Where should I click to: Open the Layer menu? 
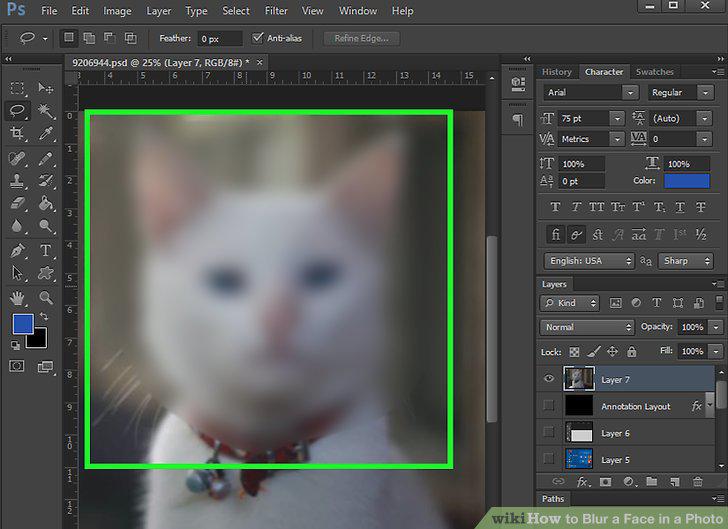click(x=159, y=11)
